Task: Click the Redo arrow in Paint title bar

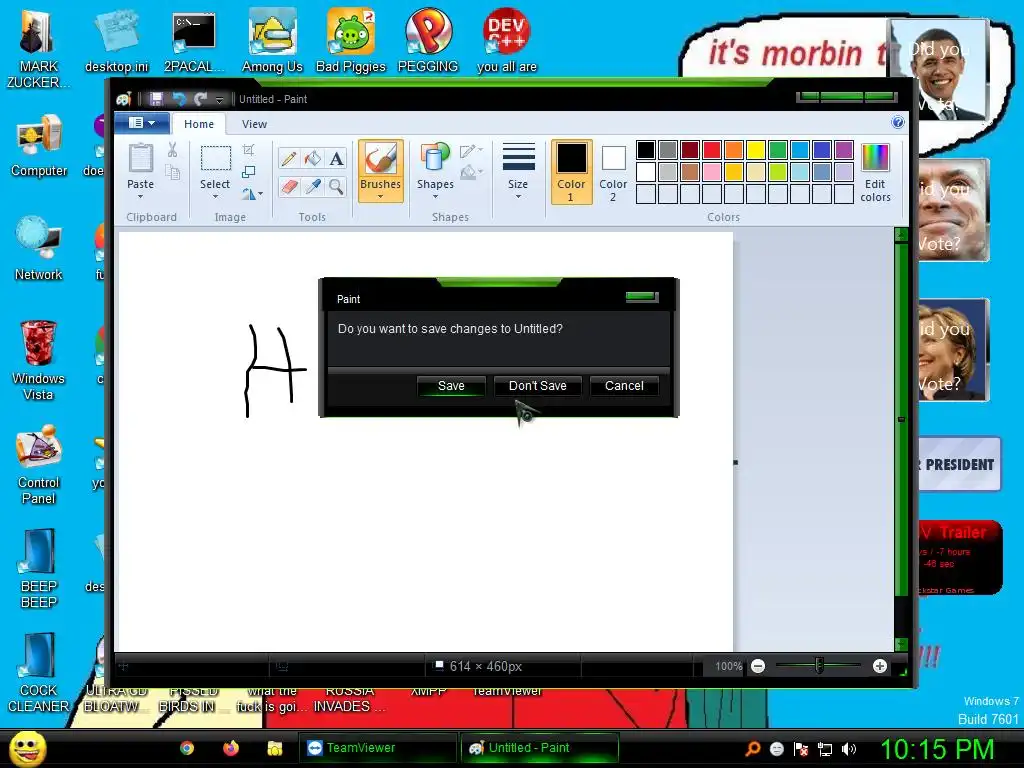Action: click(x=200, y=99)
